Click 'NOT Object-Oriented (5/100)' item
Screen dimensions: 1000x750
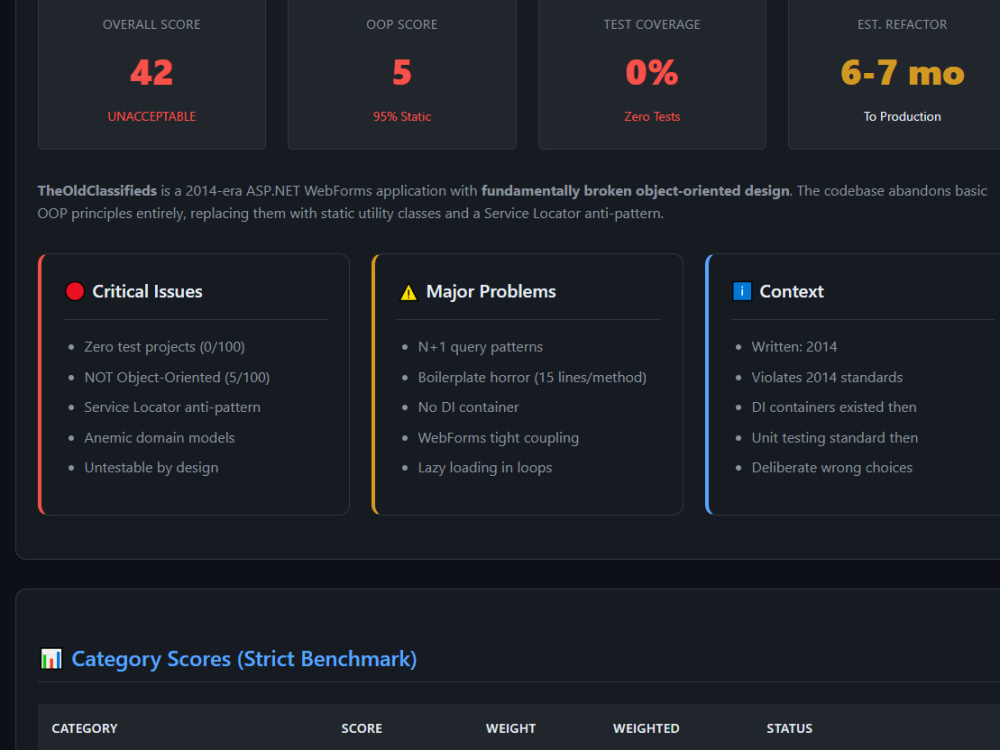coord(177,378)
